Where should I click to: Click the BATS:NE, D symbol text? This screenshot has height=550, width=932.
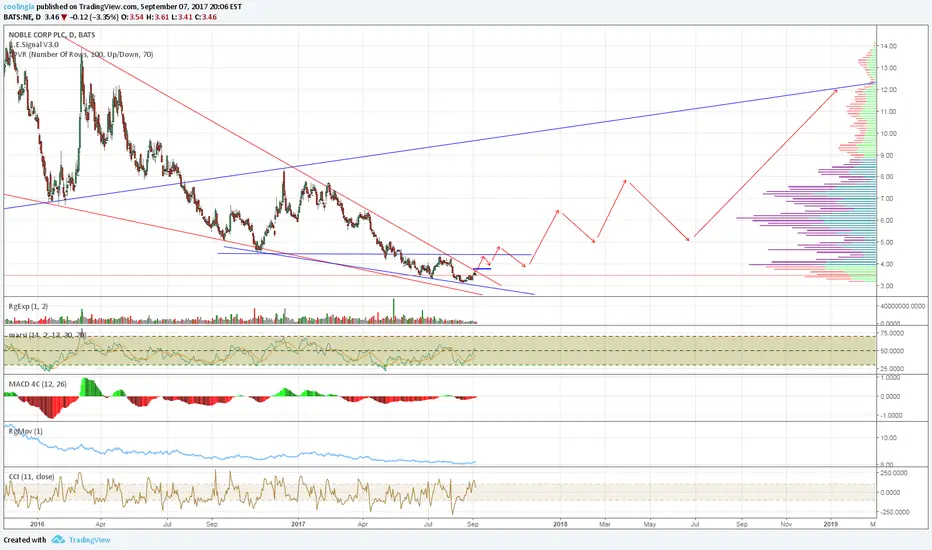[23, 17]
